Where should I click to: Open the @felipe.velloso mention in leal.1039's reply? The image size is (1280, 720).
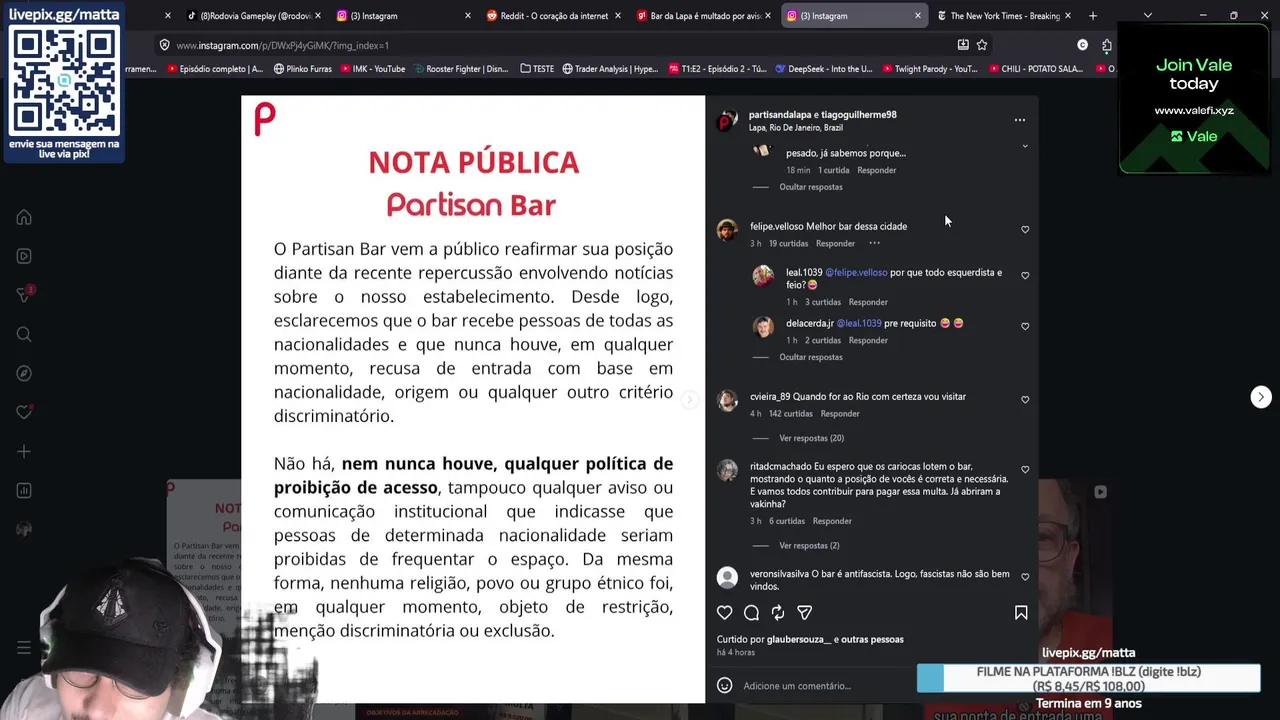[856, 272]
